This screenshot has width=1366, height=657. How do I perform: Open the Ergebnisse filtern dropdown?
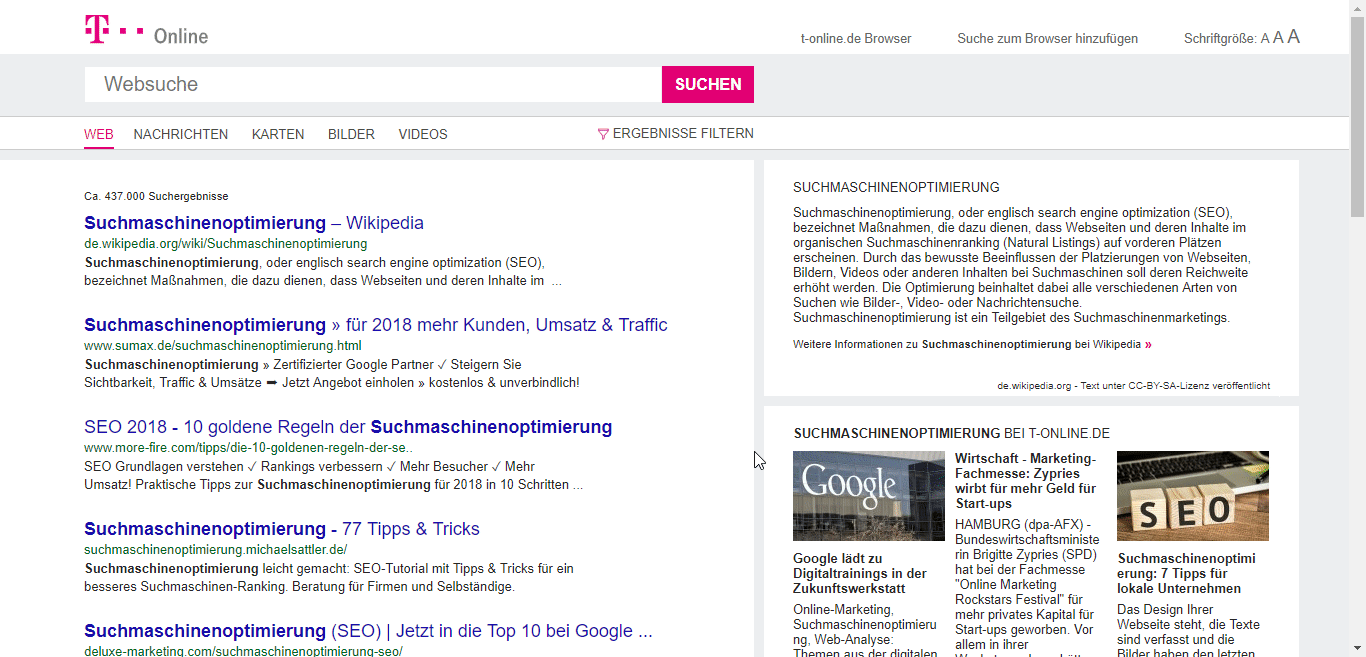click(675, 134)
